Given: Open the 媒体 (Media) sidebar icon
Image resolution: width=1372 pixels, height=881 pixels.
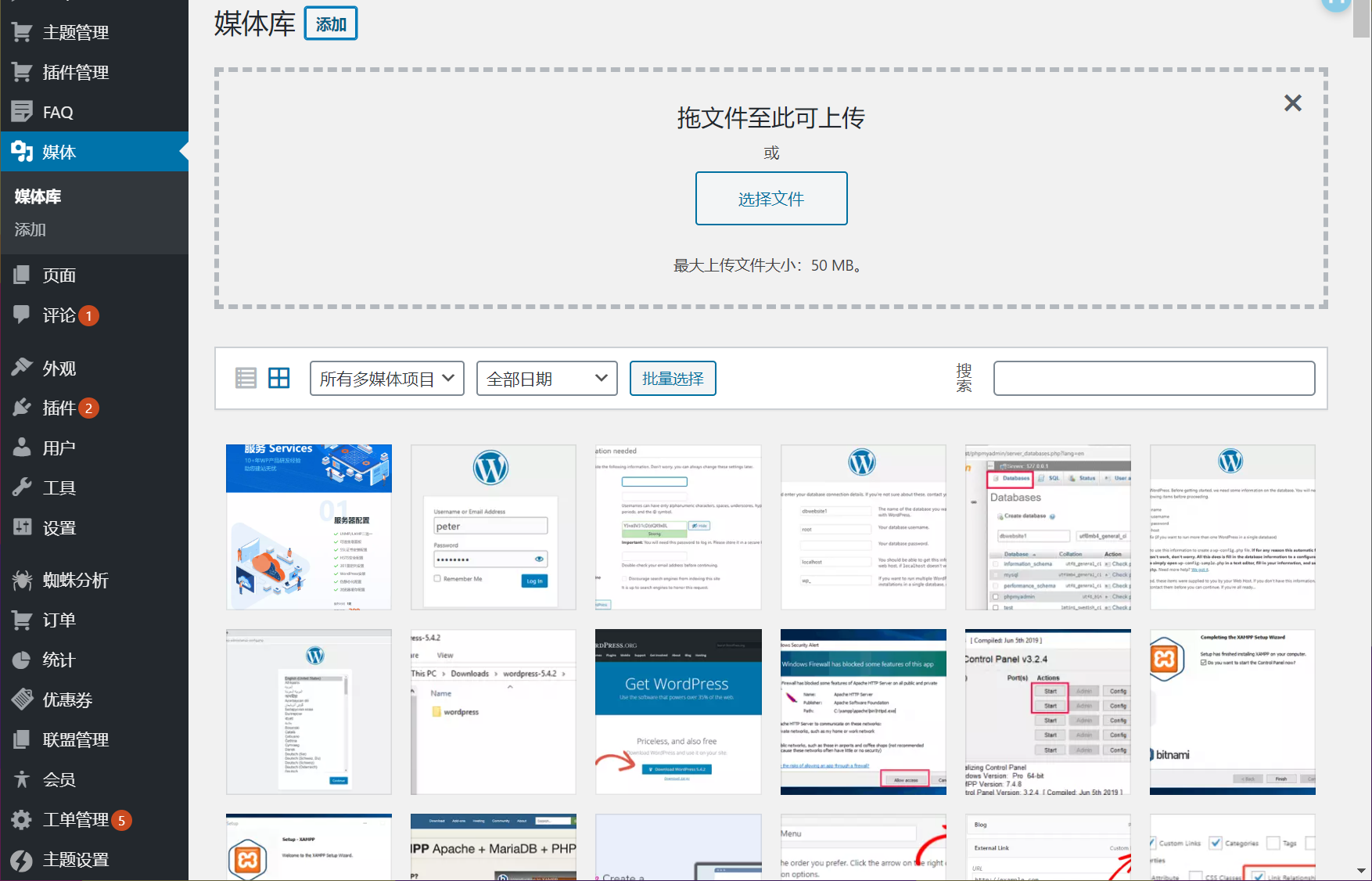Looking at the screenshot, I should coord(59,151).
